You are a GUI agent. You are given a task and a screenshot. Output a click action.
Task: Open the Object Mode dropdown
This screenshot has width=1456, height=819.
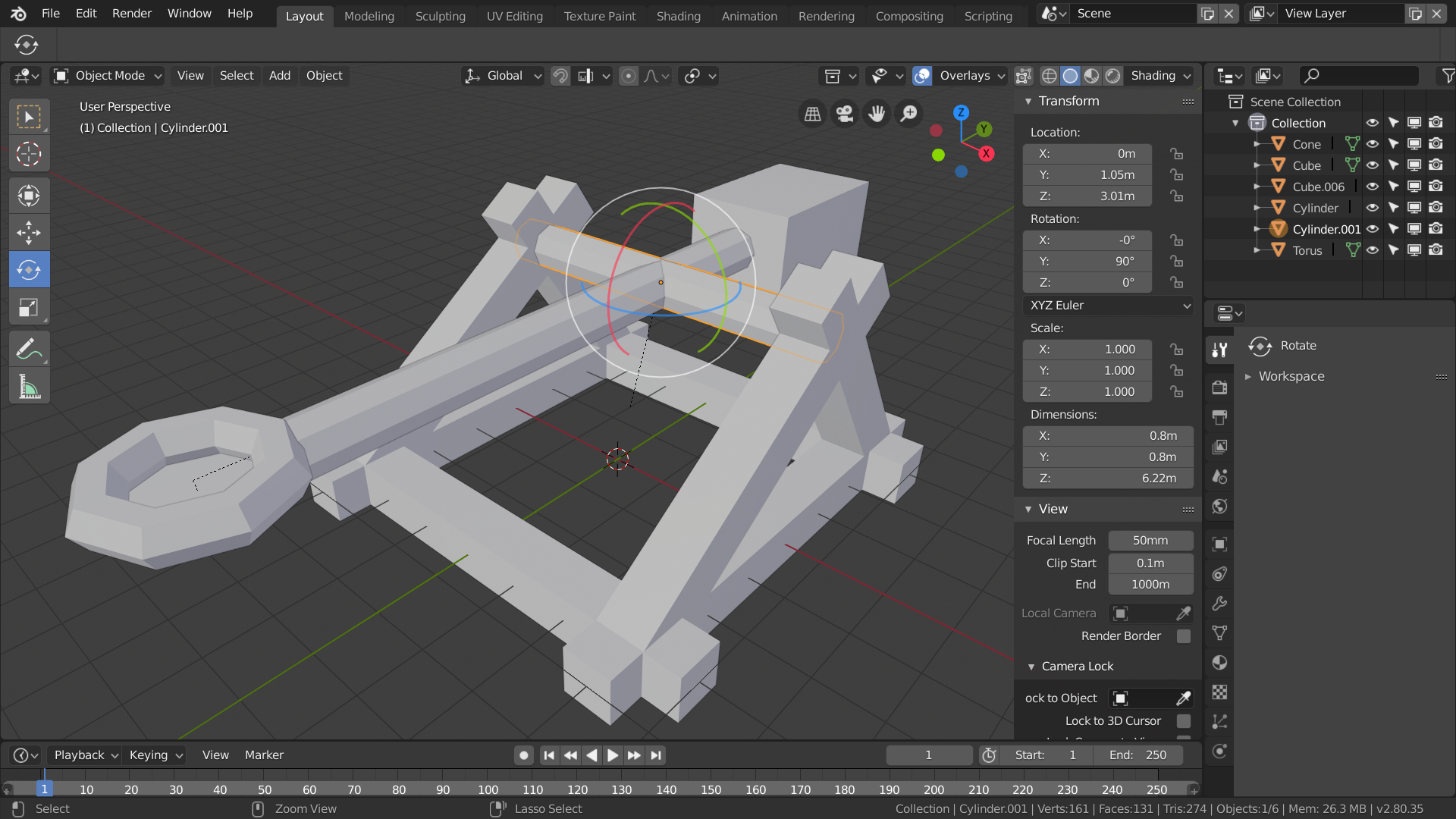107,76
